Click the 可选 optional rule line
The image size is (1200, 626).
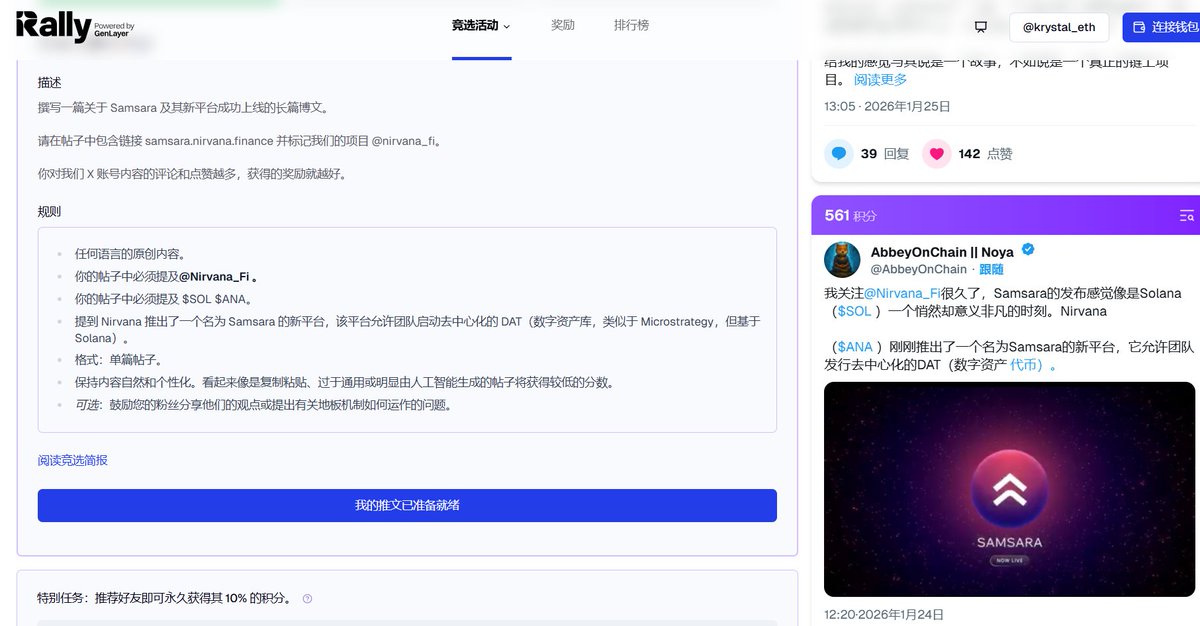(264, 405)
